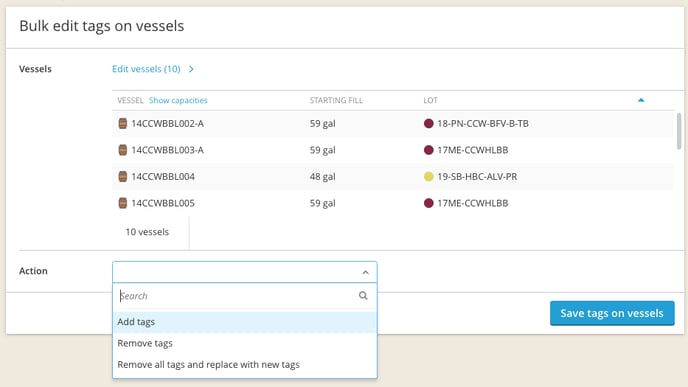Click barrel icon for vessel 14CCWBBL005
This screenshot has height=387, width=688.
pyautogui.click(x=123, y=203)
